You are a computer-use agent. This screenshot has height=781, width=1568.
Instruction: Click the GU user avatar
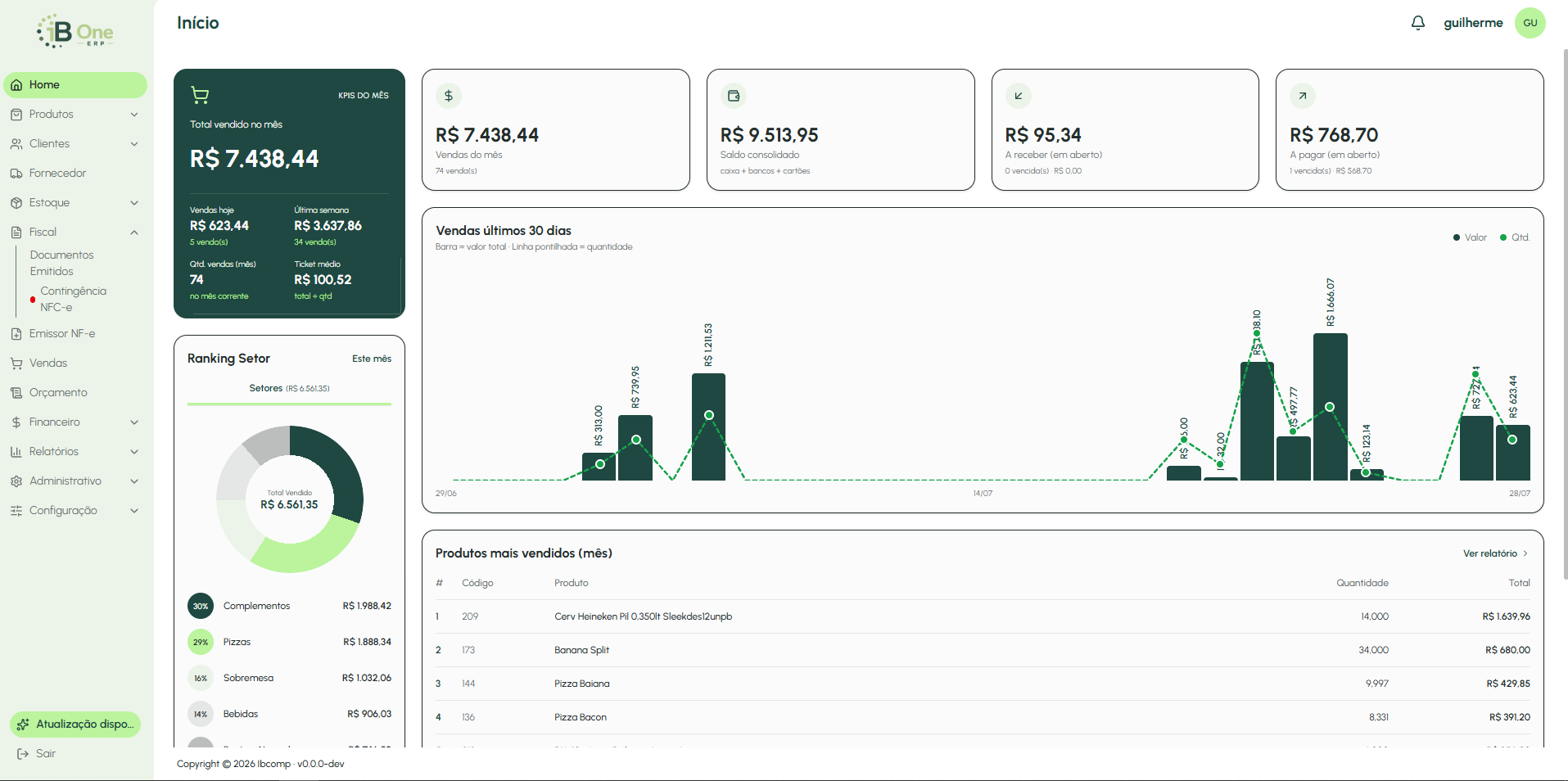1530,23
